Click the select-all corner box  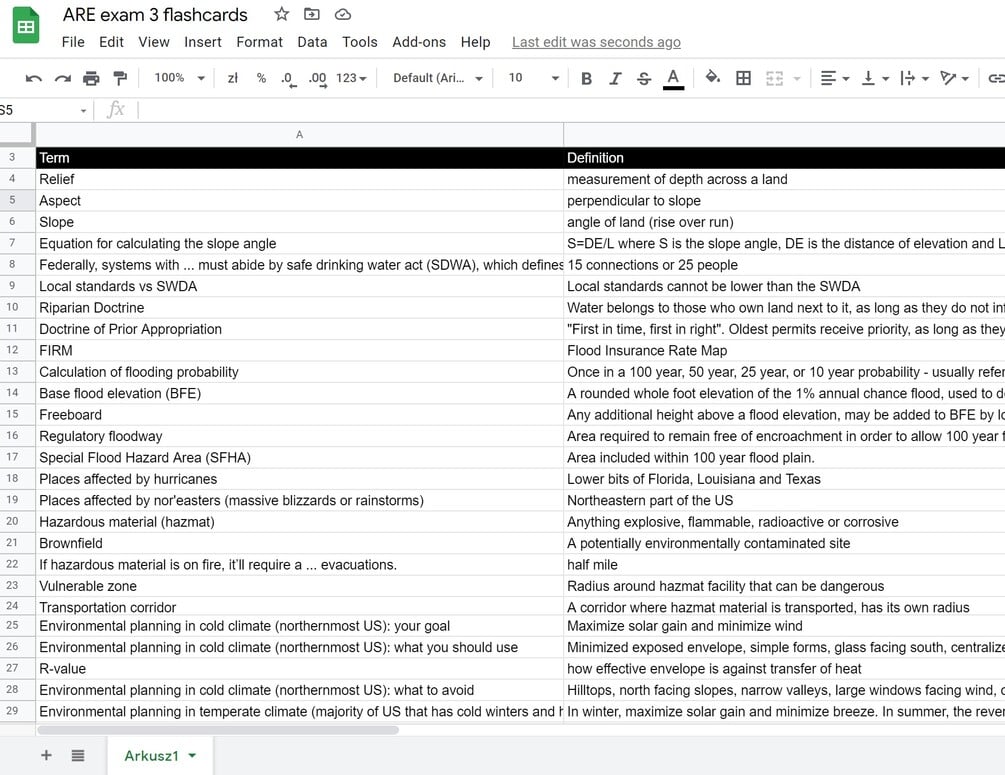coord(17,135)
